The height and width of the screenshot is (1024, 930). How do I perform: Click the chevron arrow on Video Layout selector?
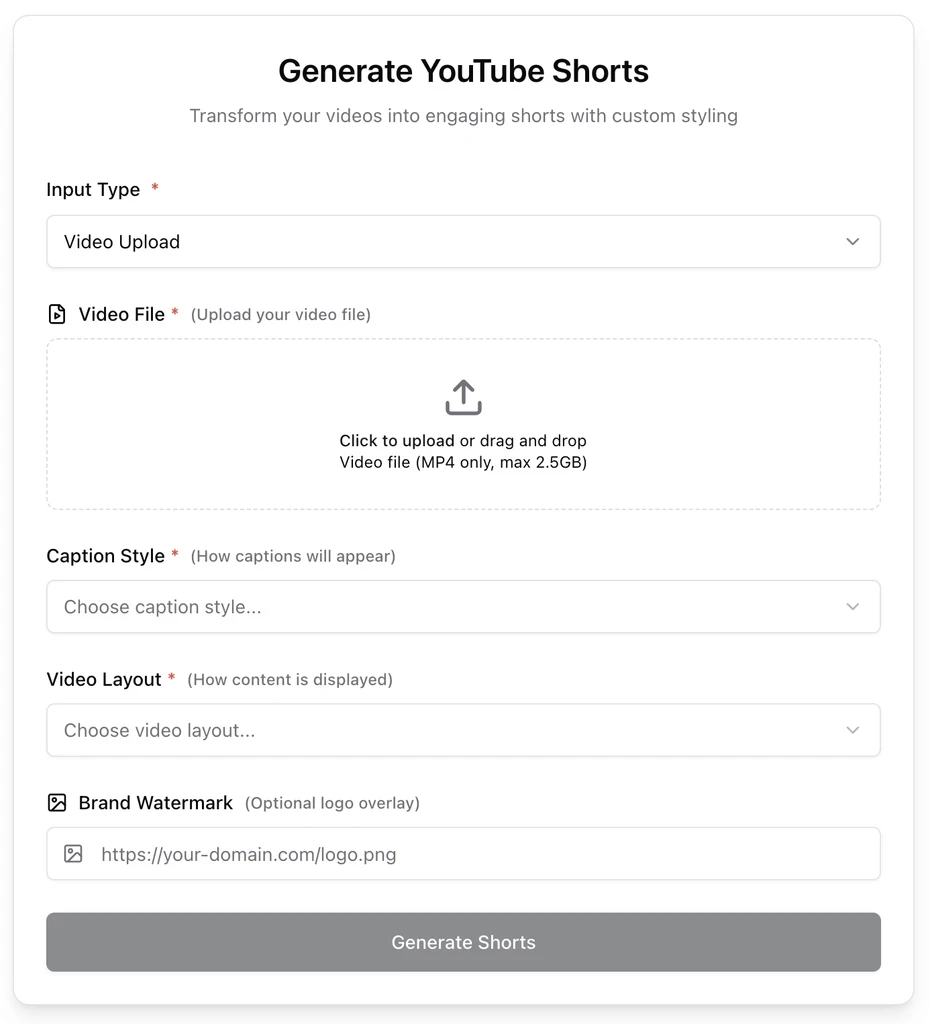(x=852, y=731)
